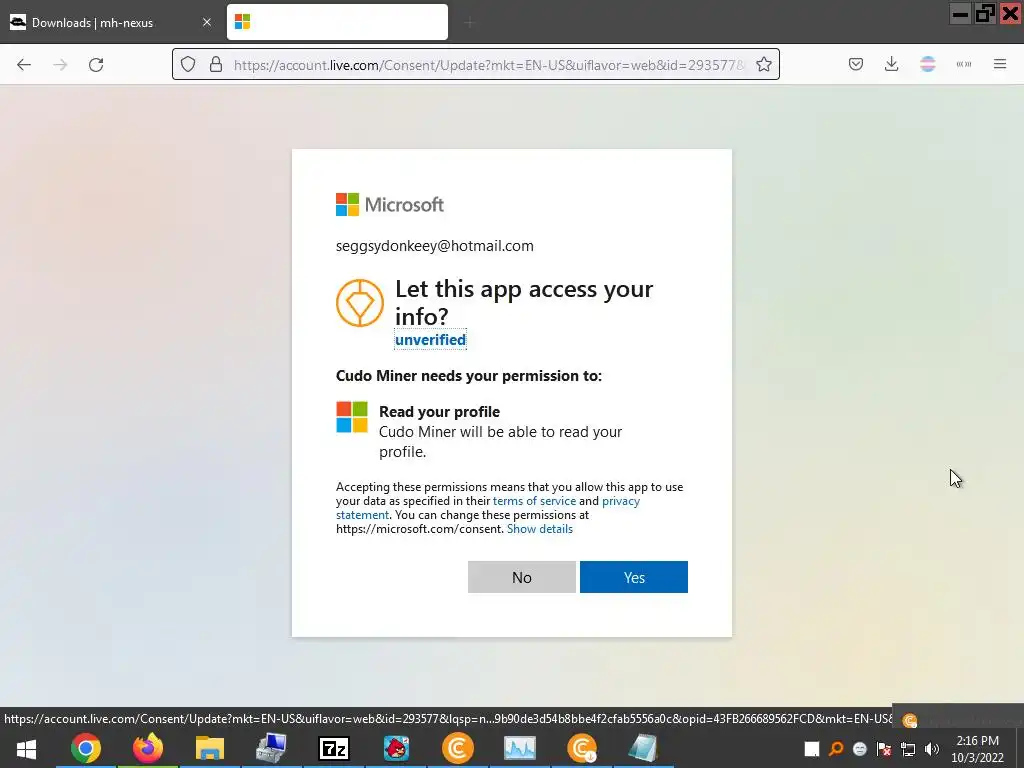Click the orange Cudo Miner app logo
The image size is (1024, 768).
point(360,303)
